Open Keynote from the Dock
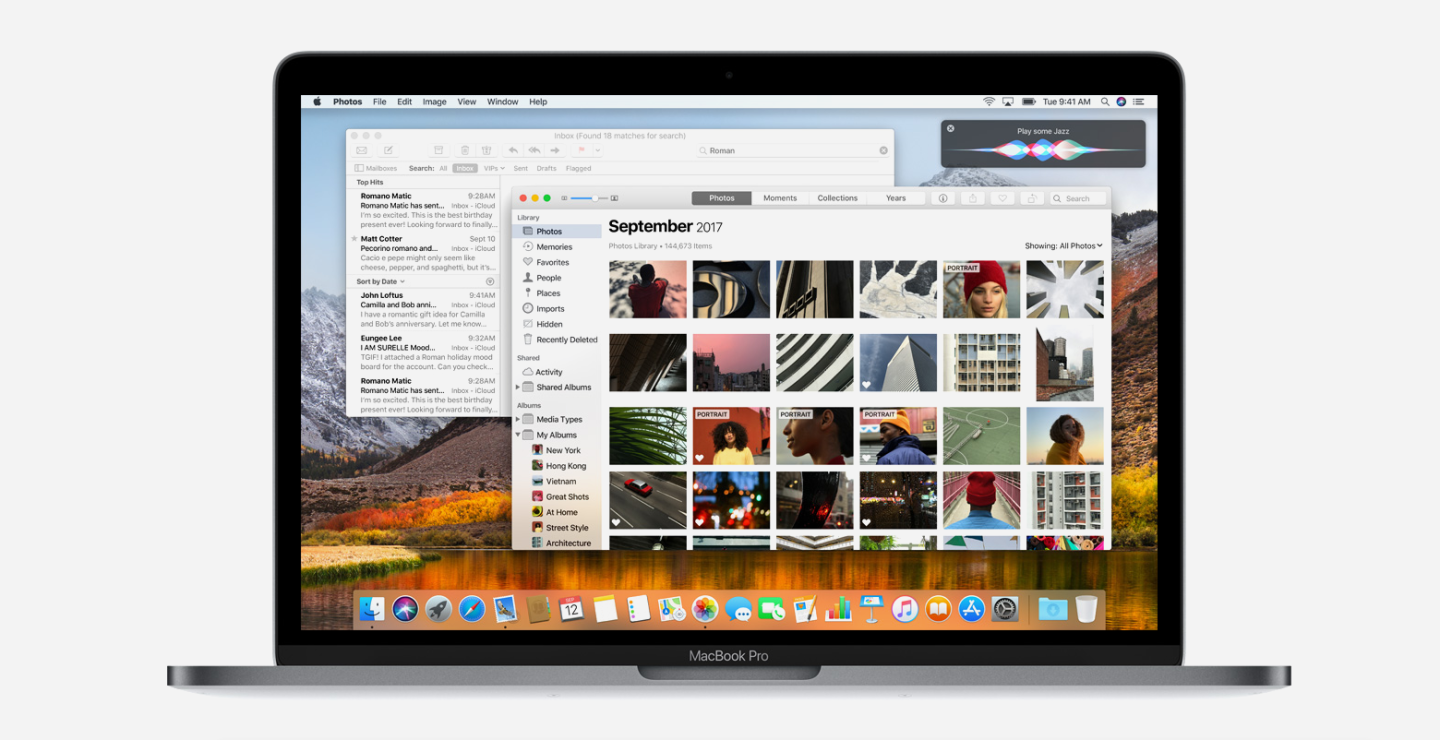Screen dimensions: 1440x740 (x=871, y=608)
